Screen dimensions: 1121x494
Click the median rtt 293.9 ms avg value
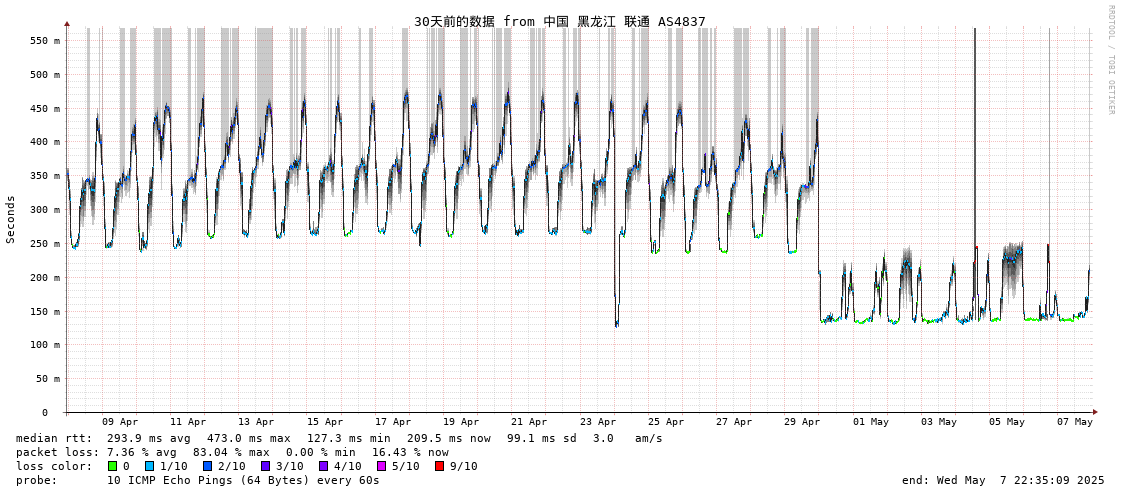(147, 438)
